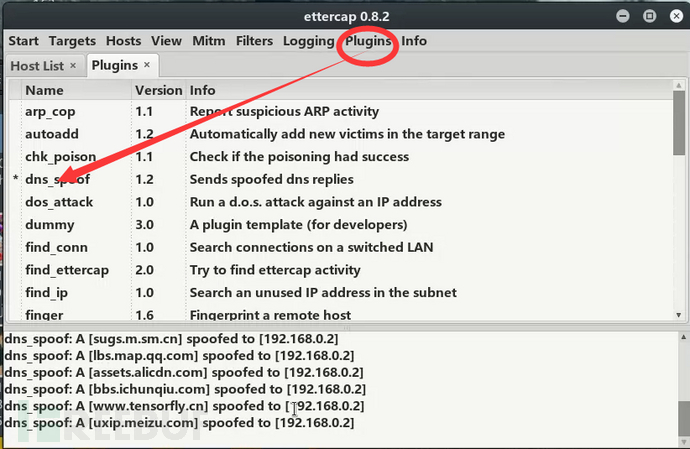Viewport: 690px width, 449px height.
Task: Select the arp_cop plugin row
Action: pos(340,111)
